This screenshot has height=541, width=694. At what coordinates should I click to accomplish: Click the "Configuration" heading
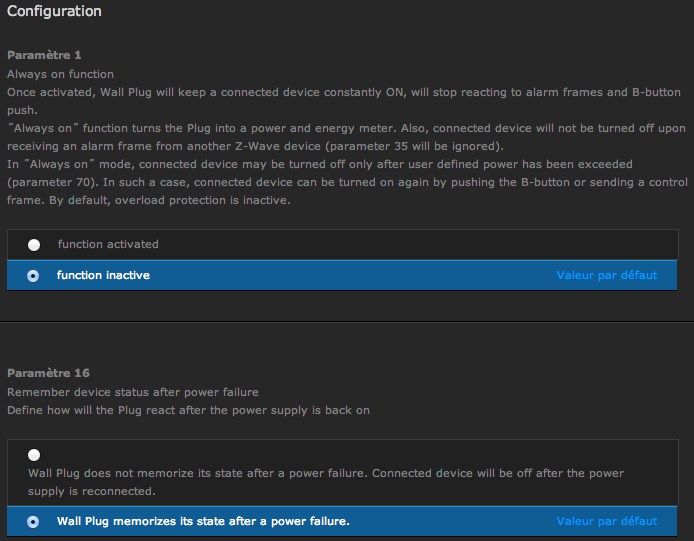point(54,12)
